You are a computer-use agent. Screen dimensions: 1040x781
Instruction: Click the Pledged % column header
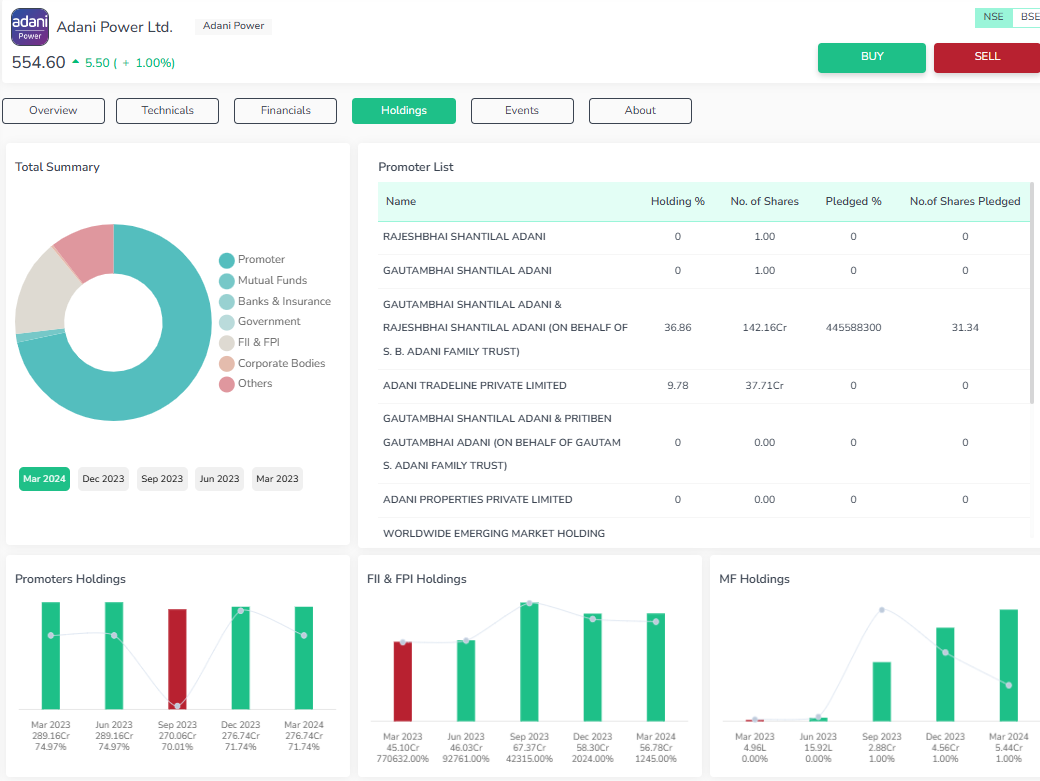853,202
